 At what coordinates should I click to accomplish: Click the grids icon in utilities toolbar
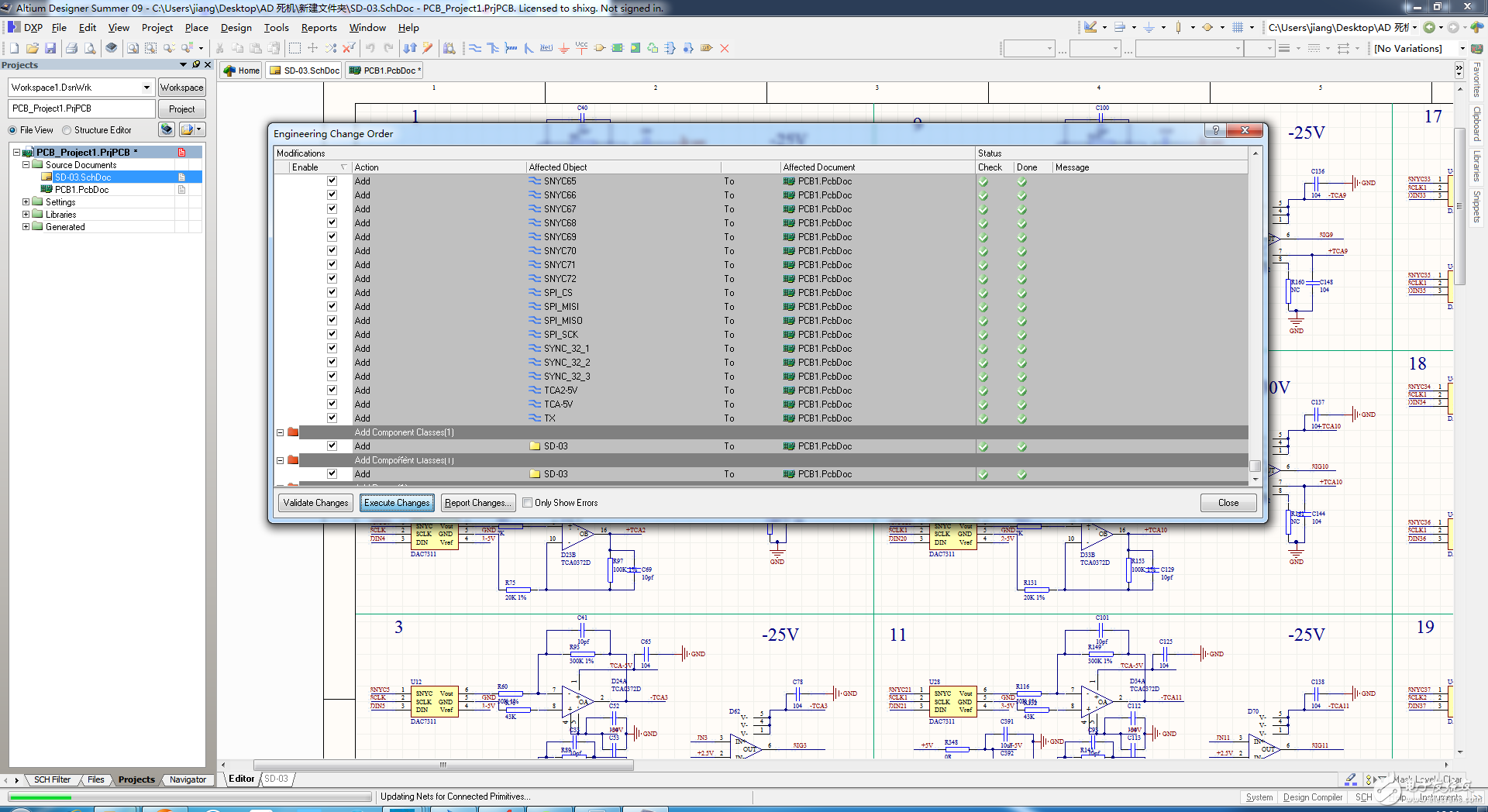pyautogui.click(x=1238, y=27)
